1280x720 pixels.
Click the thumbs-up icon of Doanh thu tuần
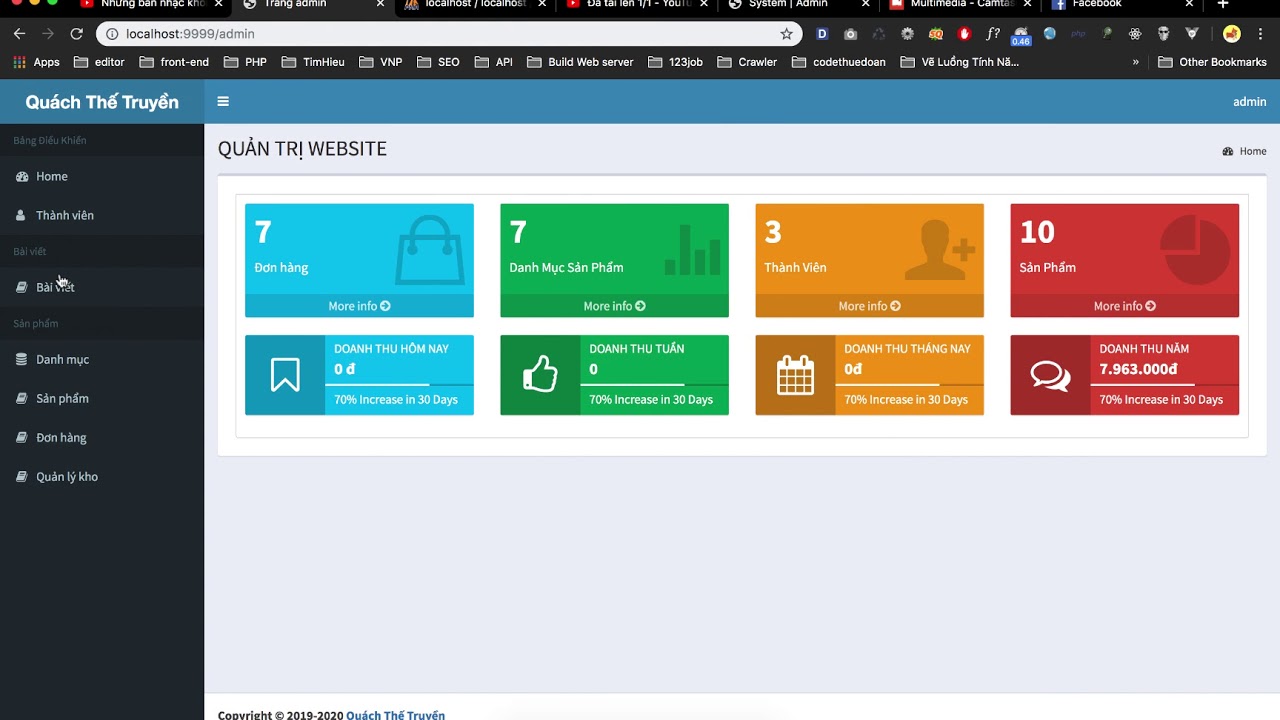(540, 375)
